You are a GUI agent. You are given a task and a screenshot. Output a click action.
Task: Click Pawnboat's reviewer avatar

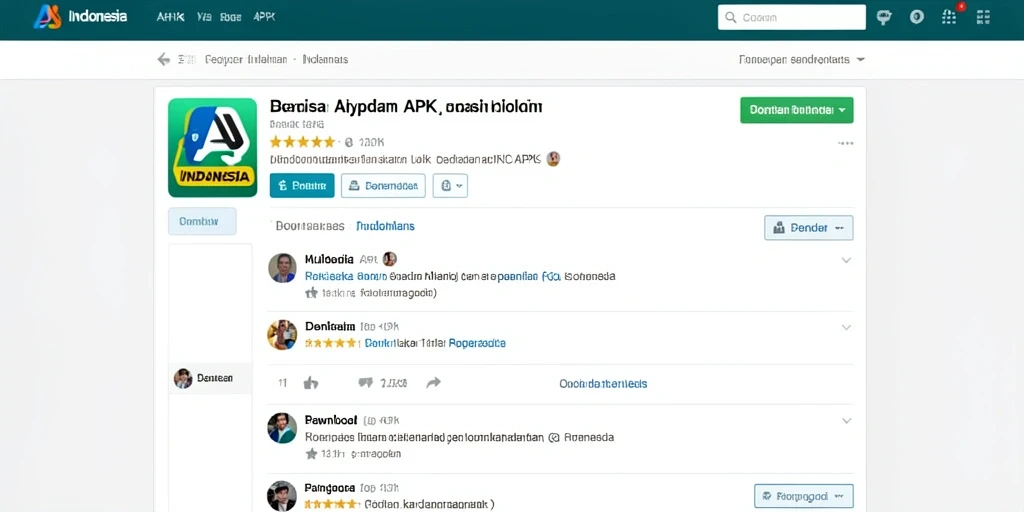coord(282,428)
